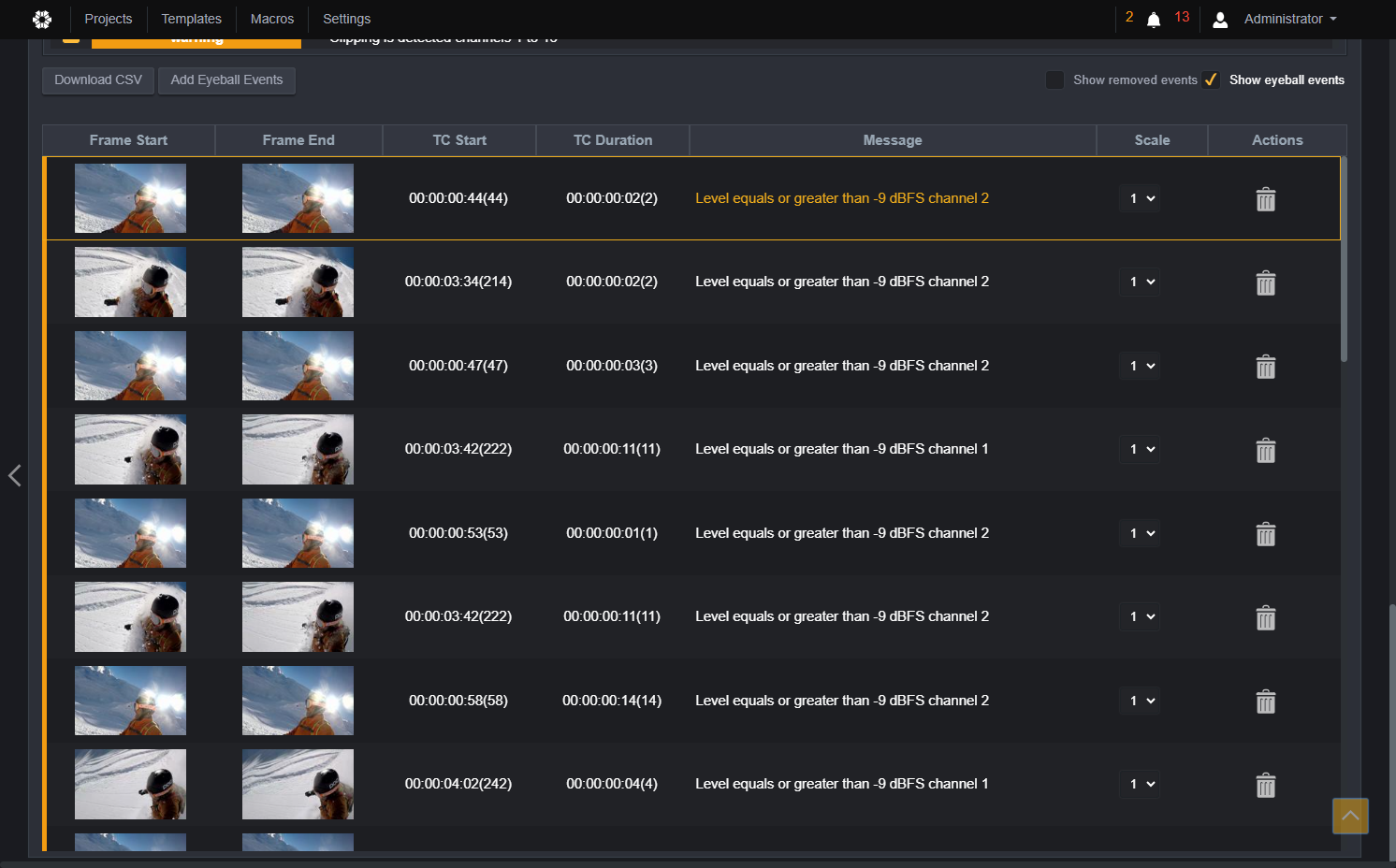This screenshot has width=1396, height=868.
Task: Open Scale dropdown for 00:00:00:47(47) row
Action: point(1140,366)
